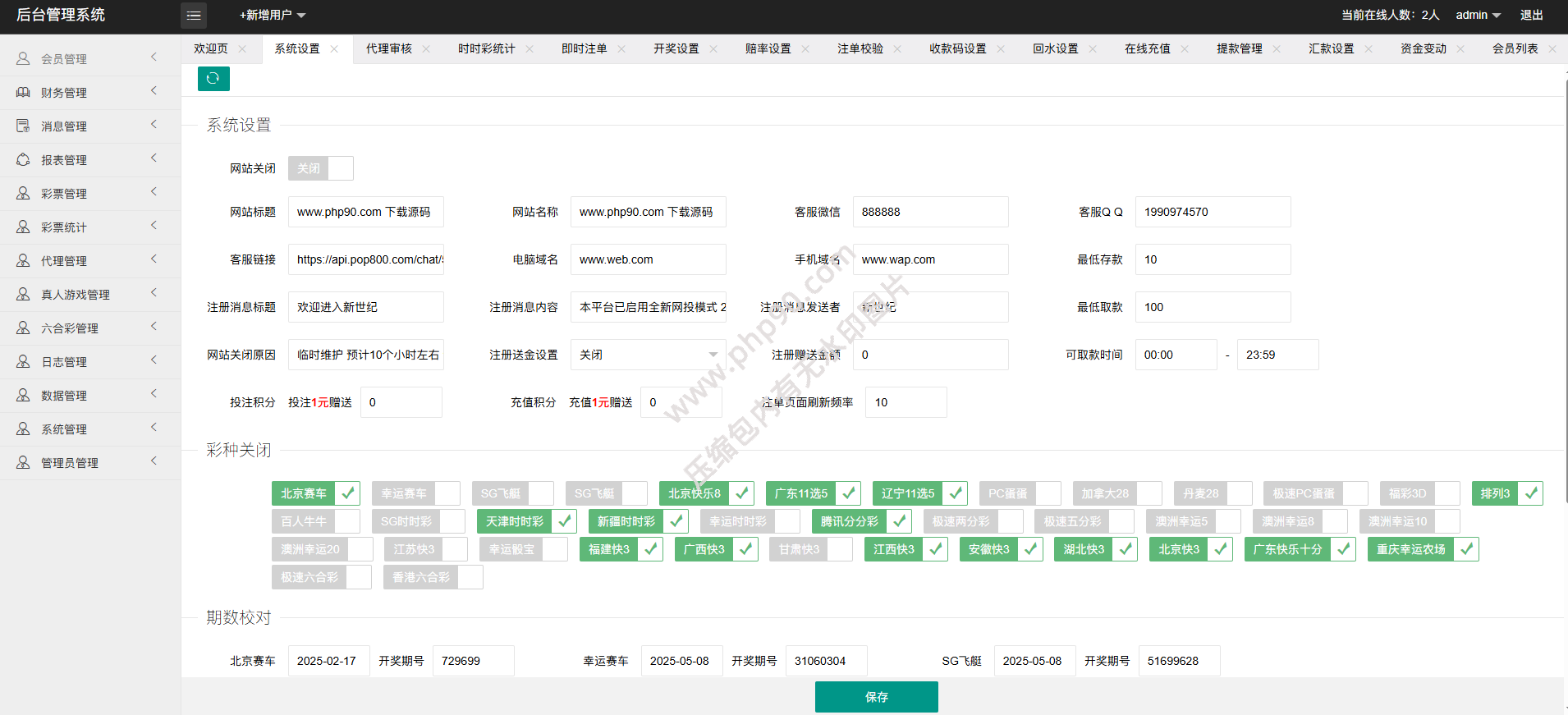Switch to the 赔率设置 tab
This screenshot has width=1568, height=715.
(x=768, y=49)
